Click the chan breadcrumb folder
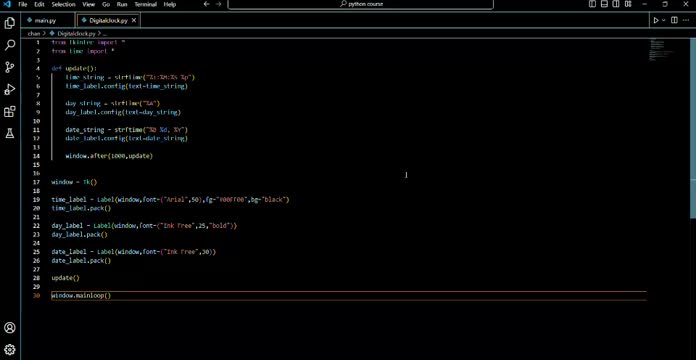The width and height of the screenshot is (696, 360). coord(34,33)
